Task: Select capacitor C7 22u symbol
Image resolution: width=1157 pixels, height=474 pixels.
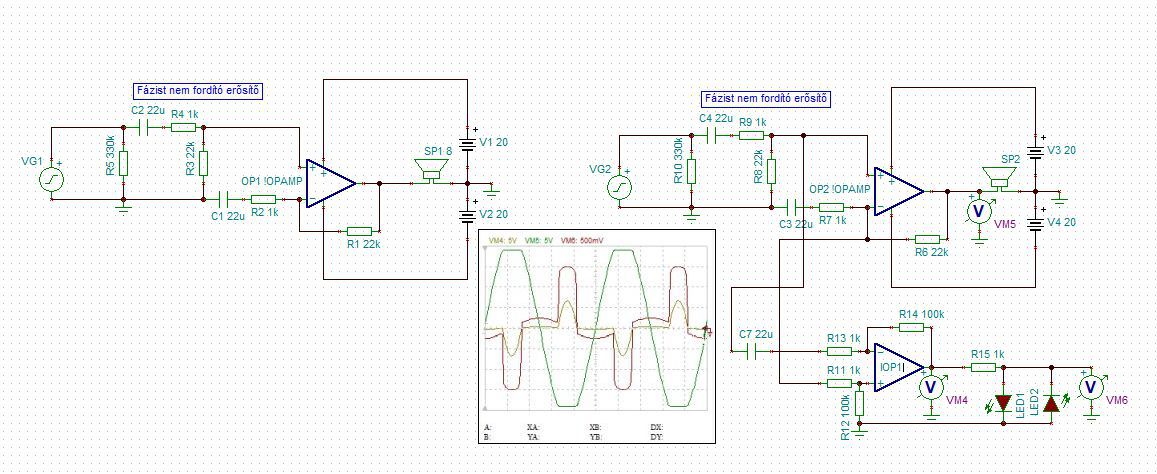Action: (751, 351)
